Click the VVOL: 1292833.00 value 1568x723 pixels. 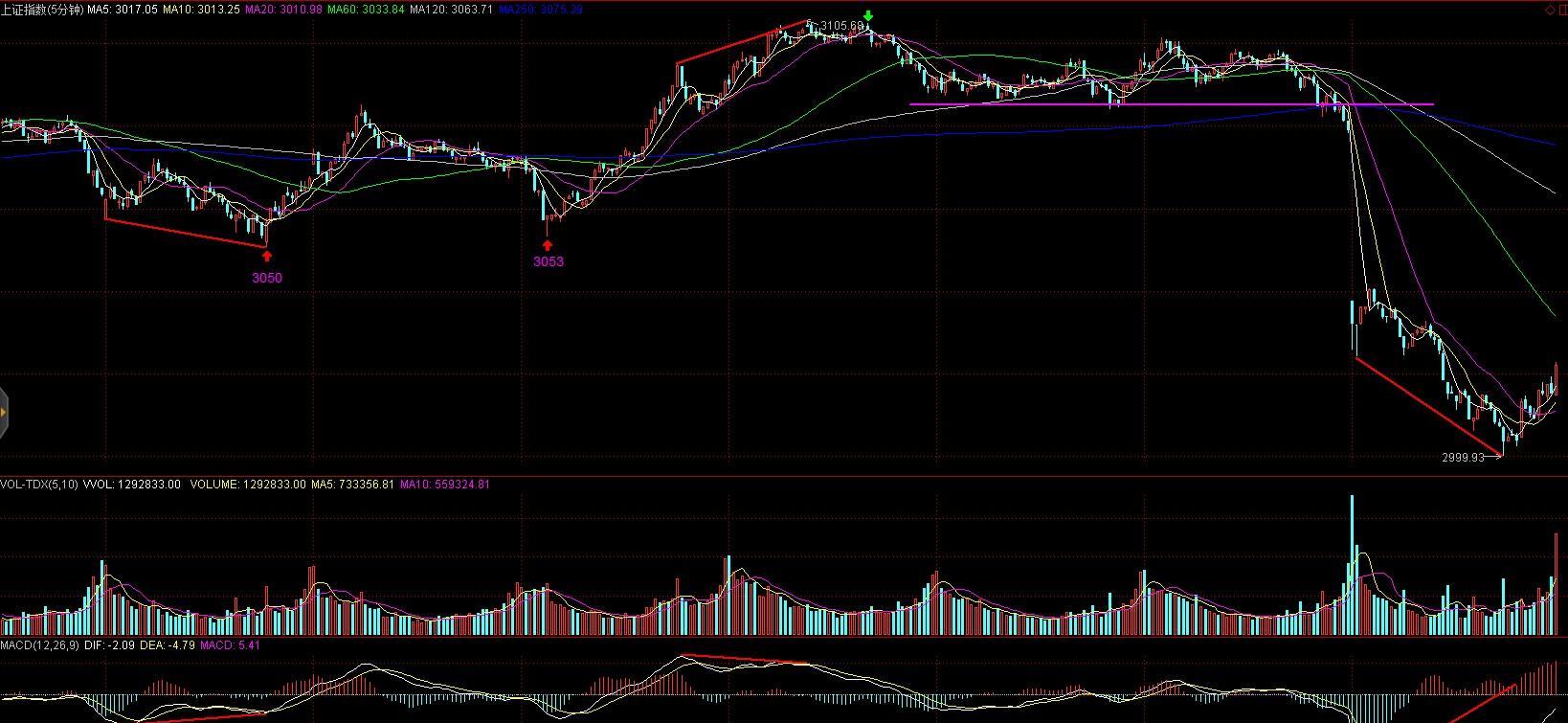[132, 485]
